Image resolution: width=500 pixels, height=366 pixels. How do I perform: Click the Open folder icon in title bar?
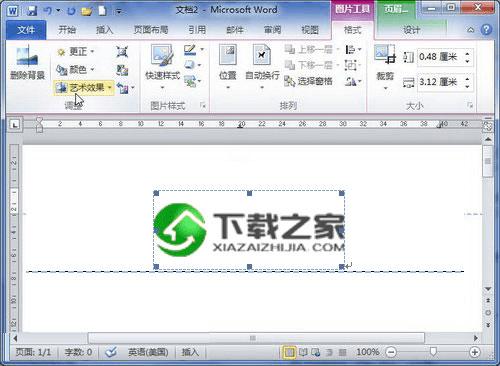pyautogui.click(x=87, y=11)
